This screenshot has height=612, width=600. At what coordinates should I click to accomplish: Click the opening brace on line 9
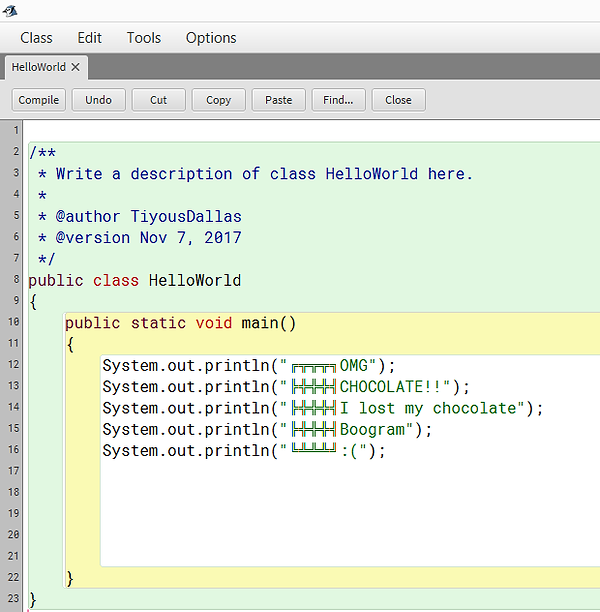tap(33, 302)
